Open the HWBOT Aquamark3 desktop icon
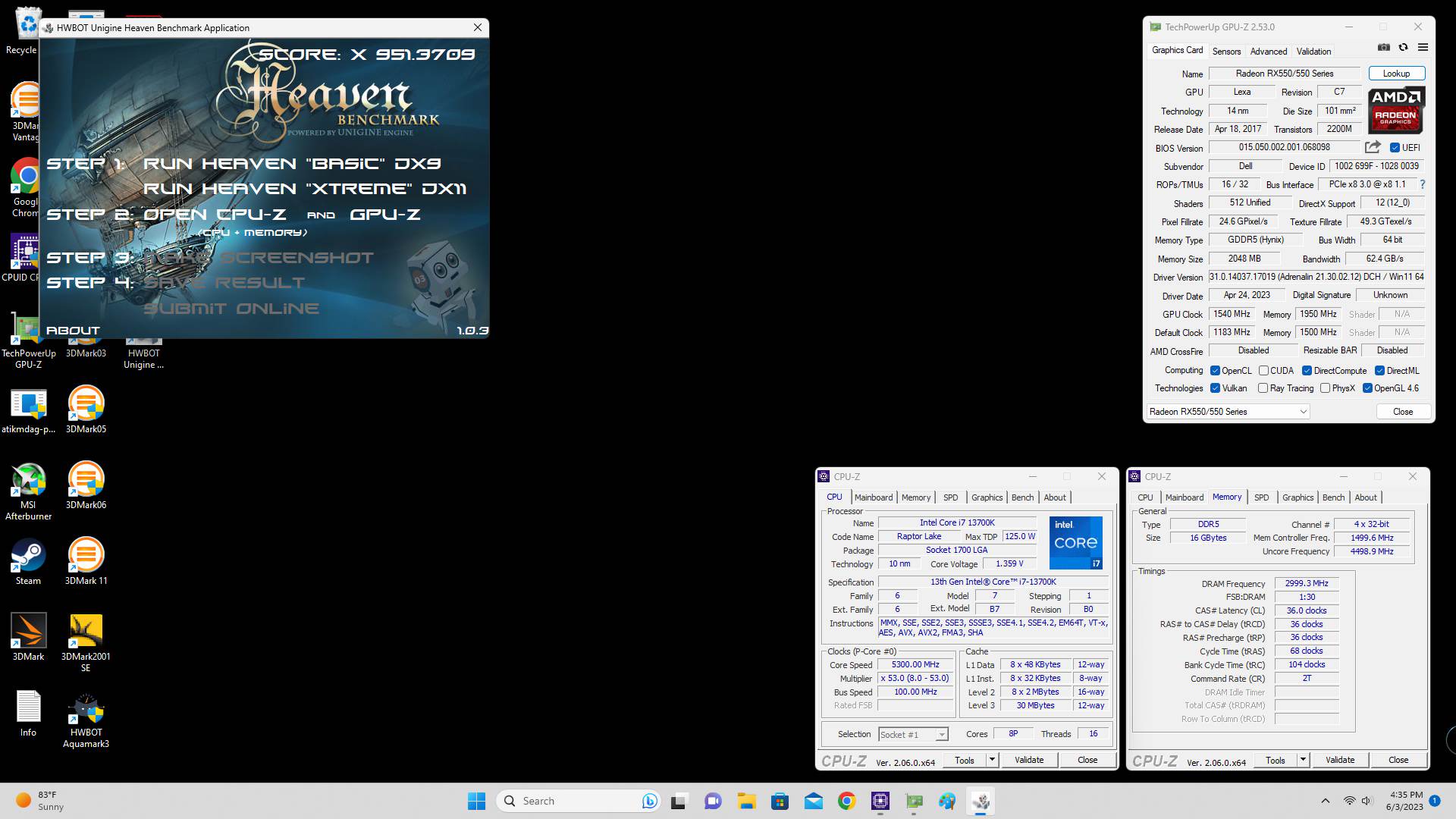 point(86,719)
